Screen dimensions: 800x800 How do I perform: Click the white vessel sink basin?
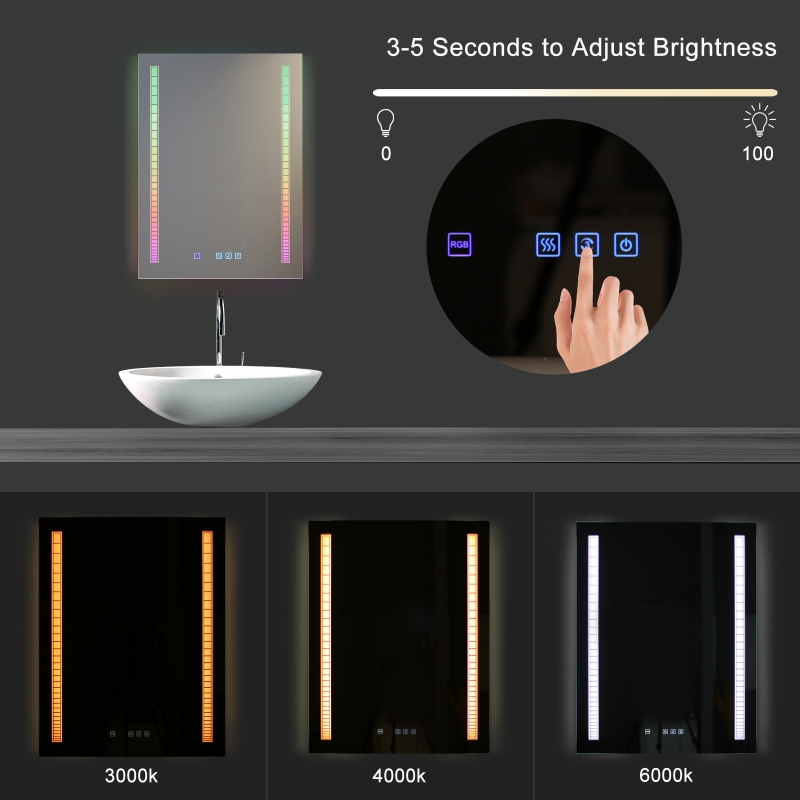(x=220, y=395)
